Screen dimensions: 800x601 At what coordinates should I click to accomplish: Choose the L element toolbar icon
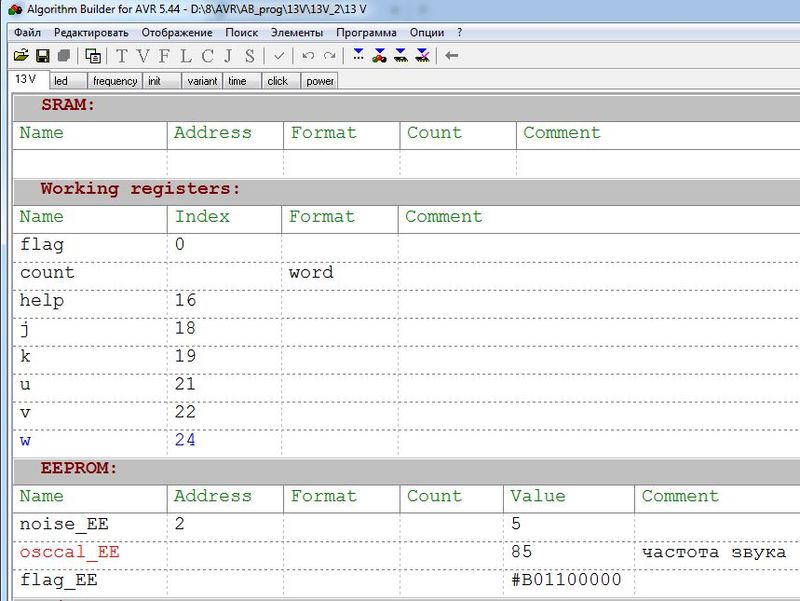pyautogui.click(x=185, y=56)
